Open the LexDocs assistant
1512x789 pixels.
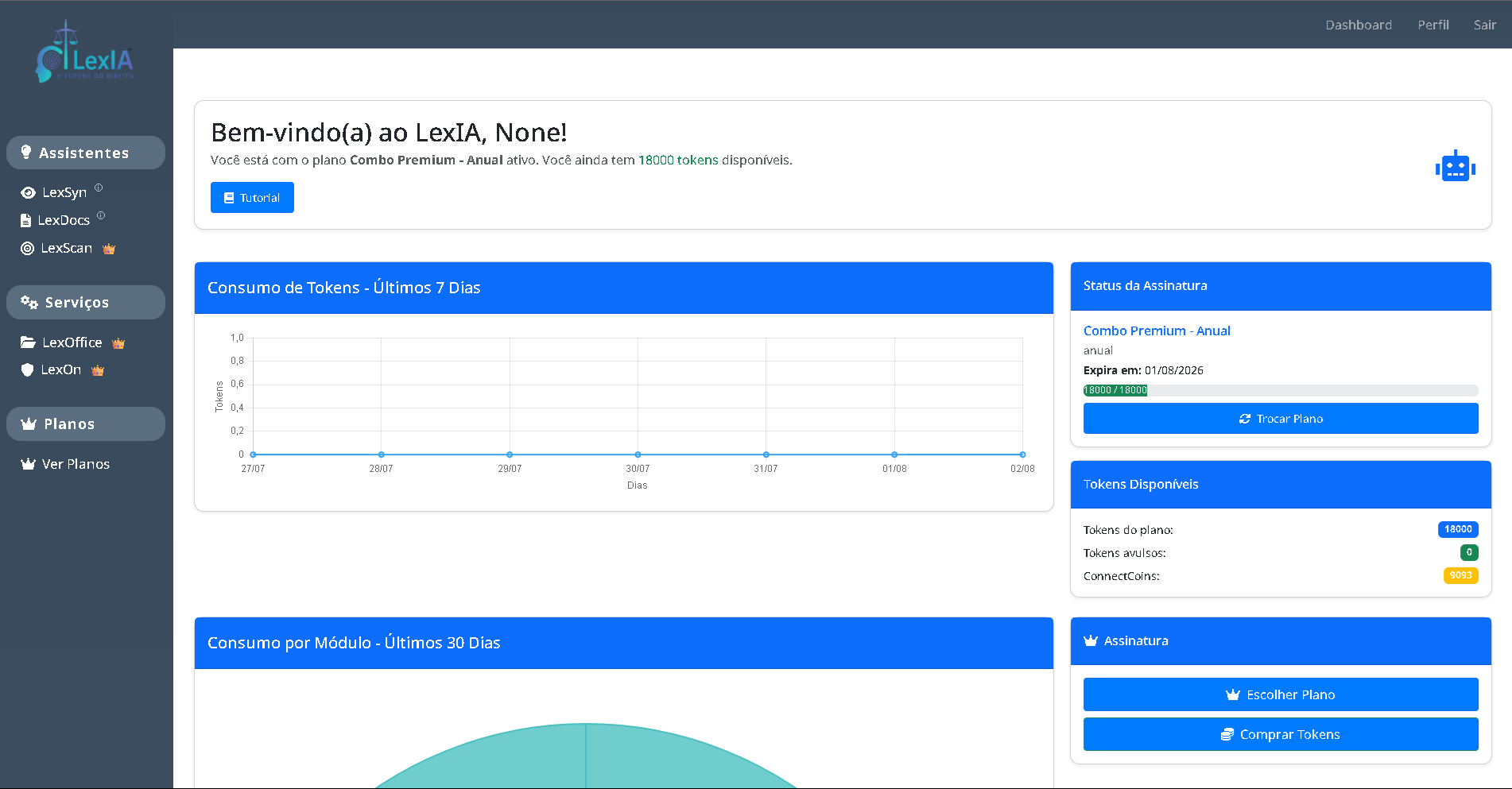tap(64, 220)
